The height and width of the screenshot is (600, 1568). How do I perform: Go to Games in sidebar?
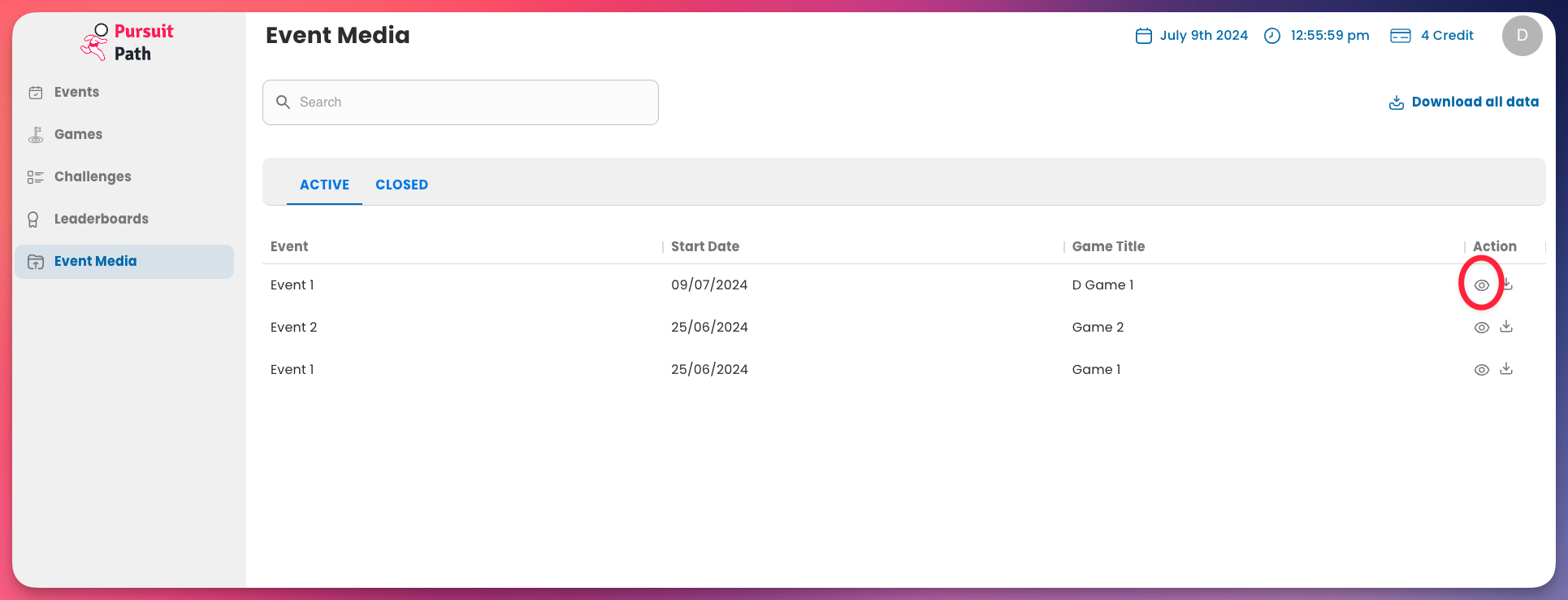point(78,134)
